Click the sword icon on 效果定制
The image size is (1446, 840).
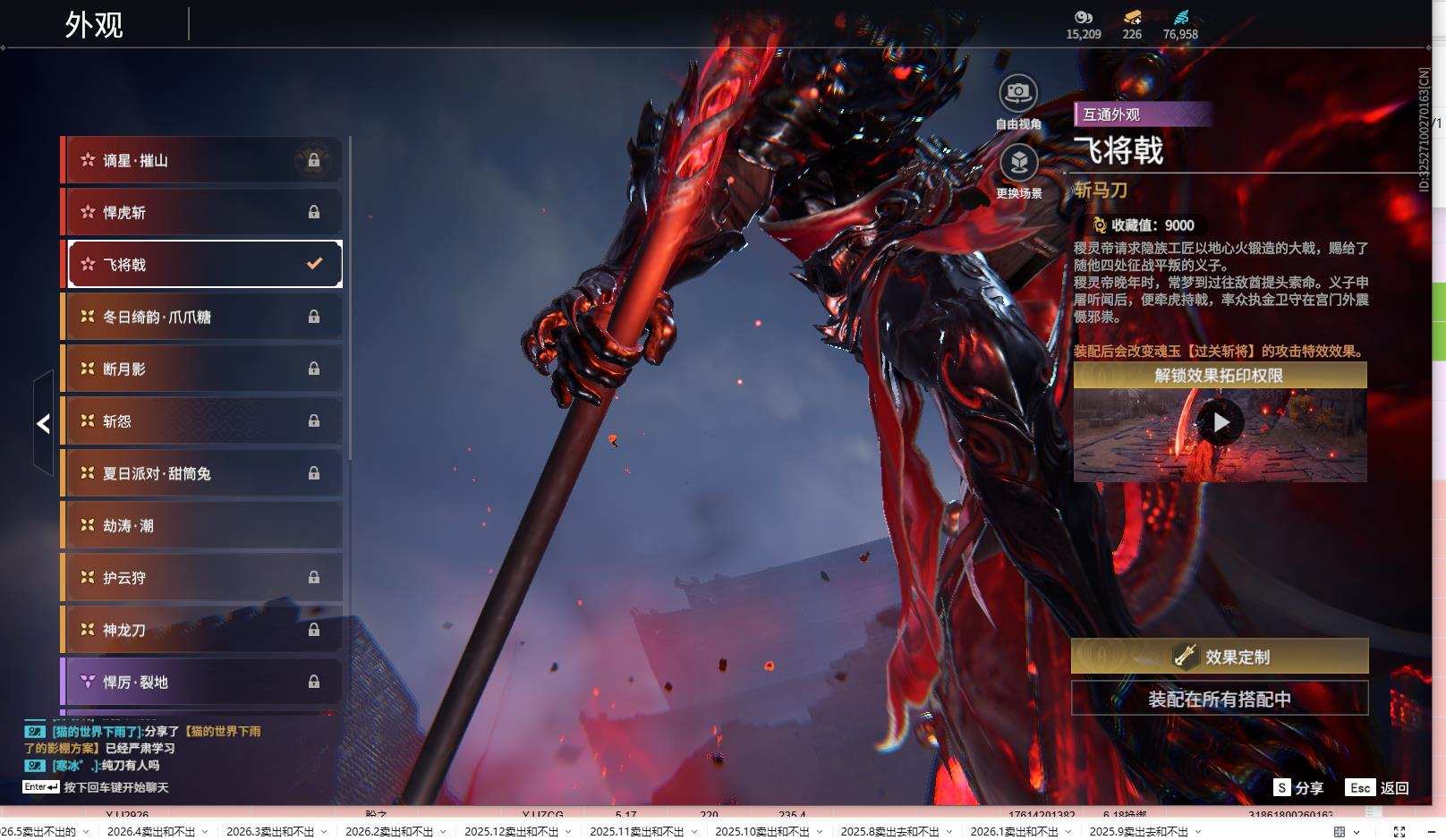pyautogui.click(x=1186, y=656)
